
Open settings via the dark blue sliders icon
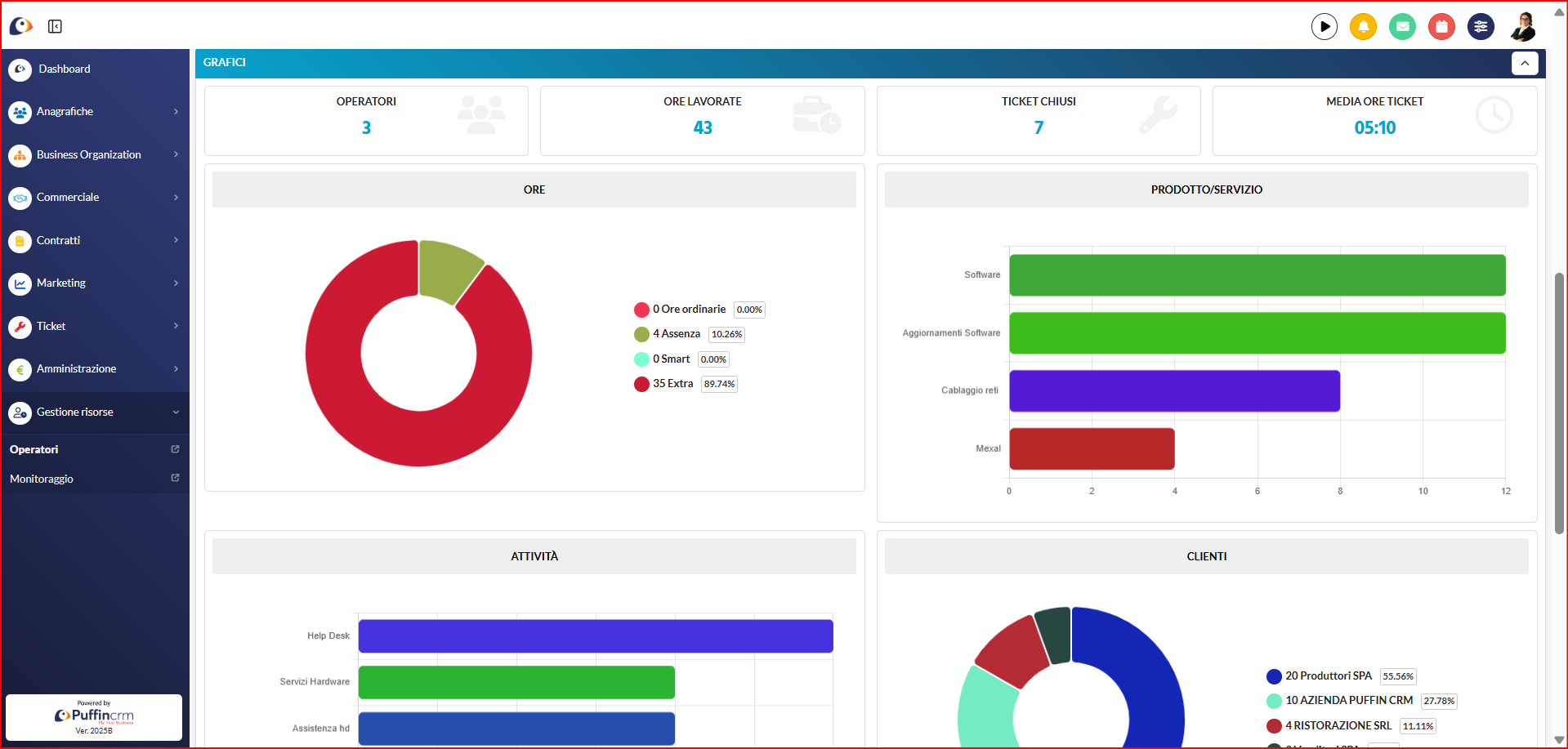[x=1481, y=26]
